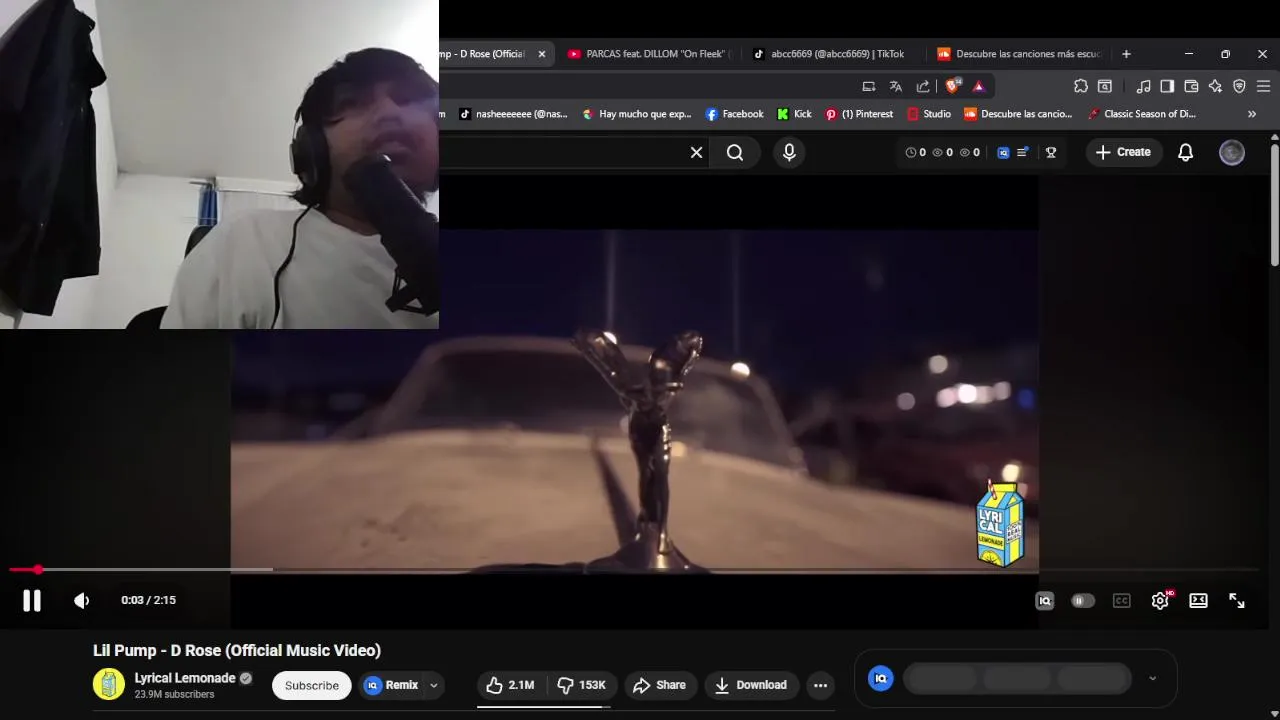This screenshot has width=1280, height=720.
Task: Subscribe to Lyrical Lemonade
Action: click(312, 685)
